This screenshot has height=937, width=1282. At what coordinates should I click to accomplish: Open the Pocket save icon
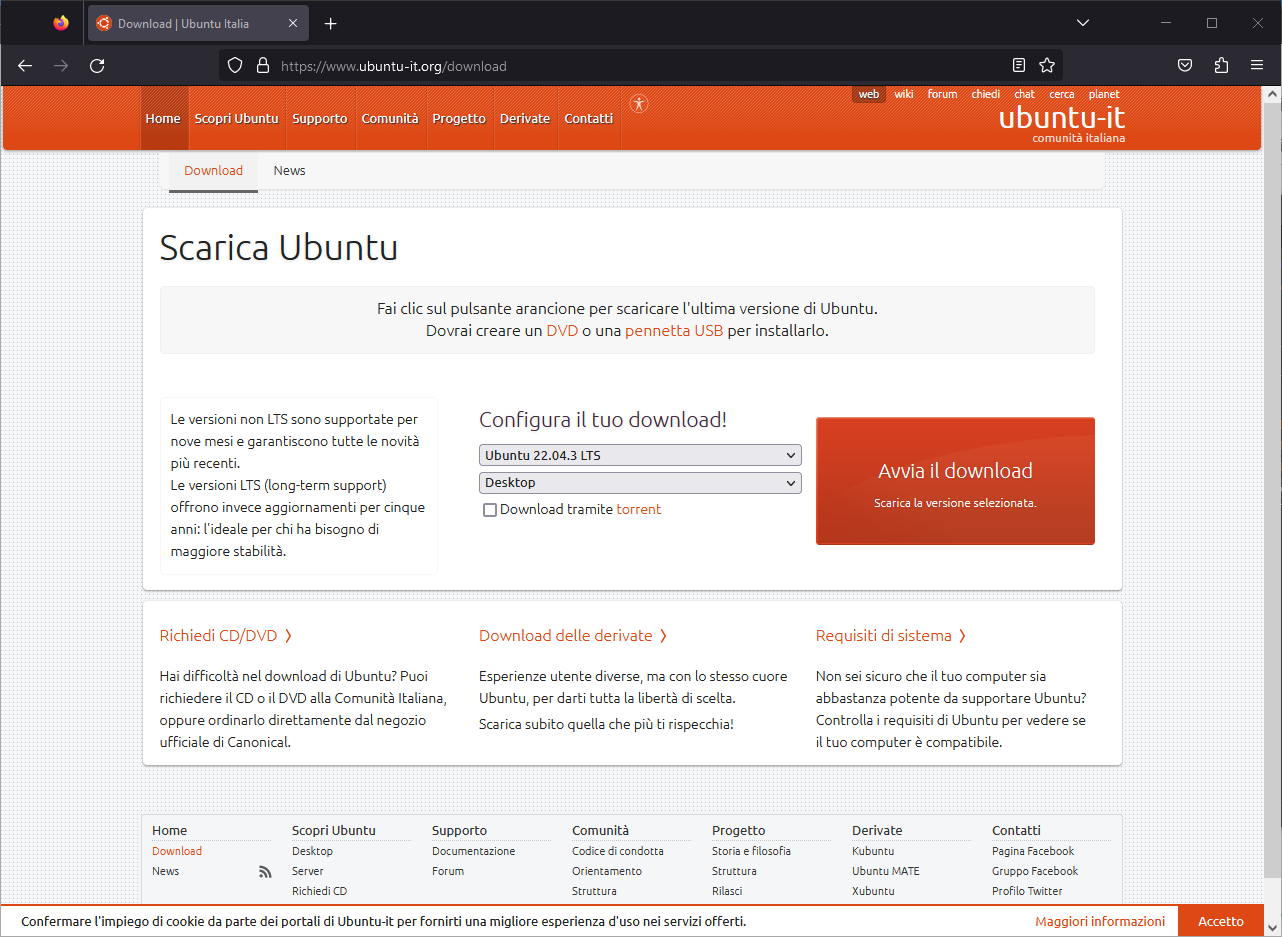pos(1185,65)
